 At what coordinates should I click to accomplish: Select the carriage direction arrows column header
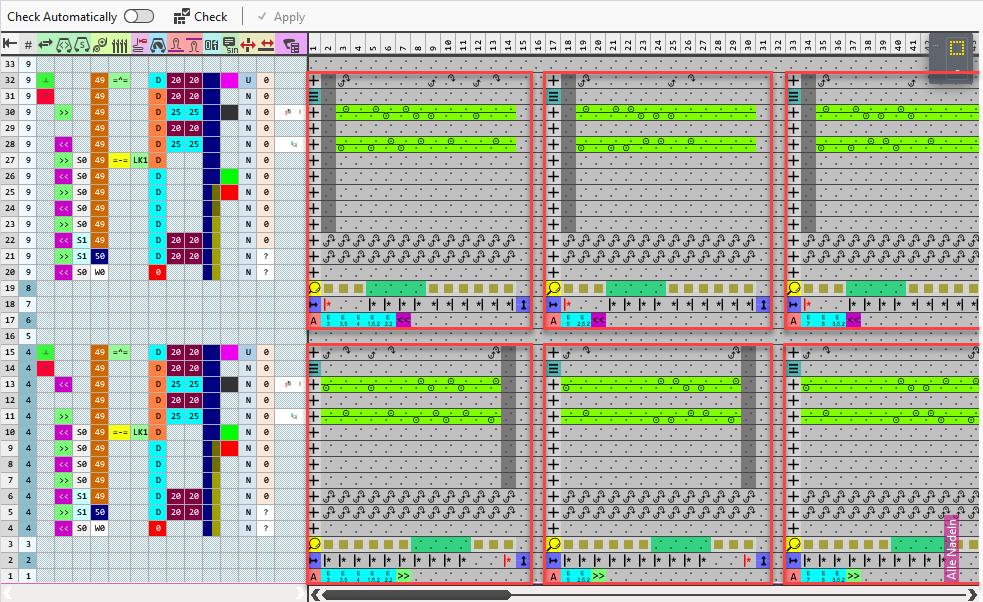click(x=46, y=44)
